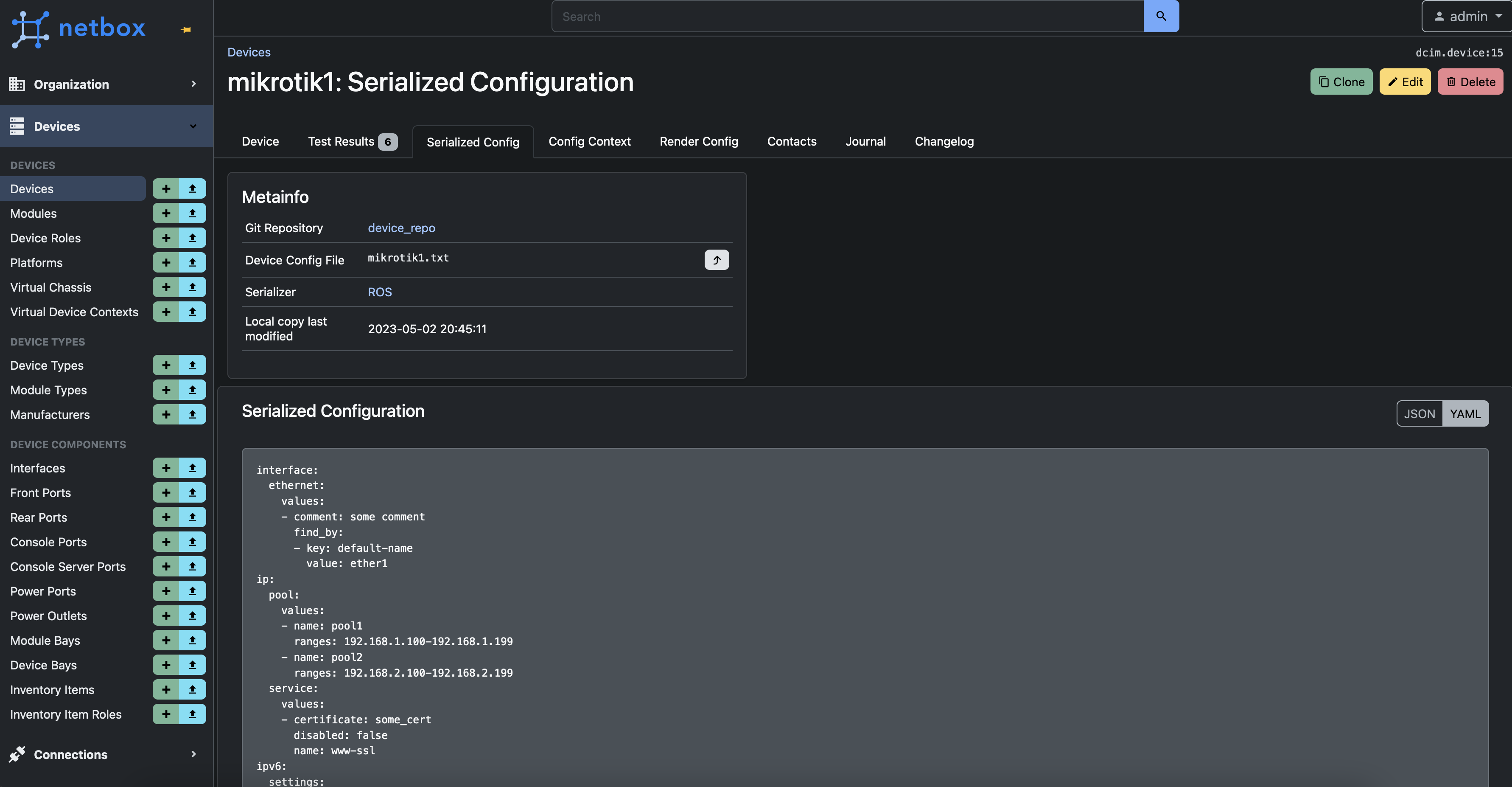Open the device_repo link
The height and width of the screenshot is (787, 1512).
pyautogui.click(x=401, y=228)
